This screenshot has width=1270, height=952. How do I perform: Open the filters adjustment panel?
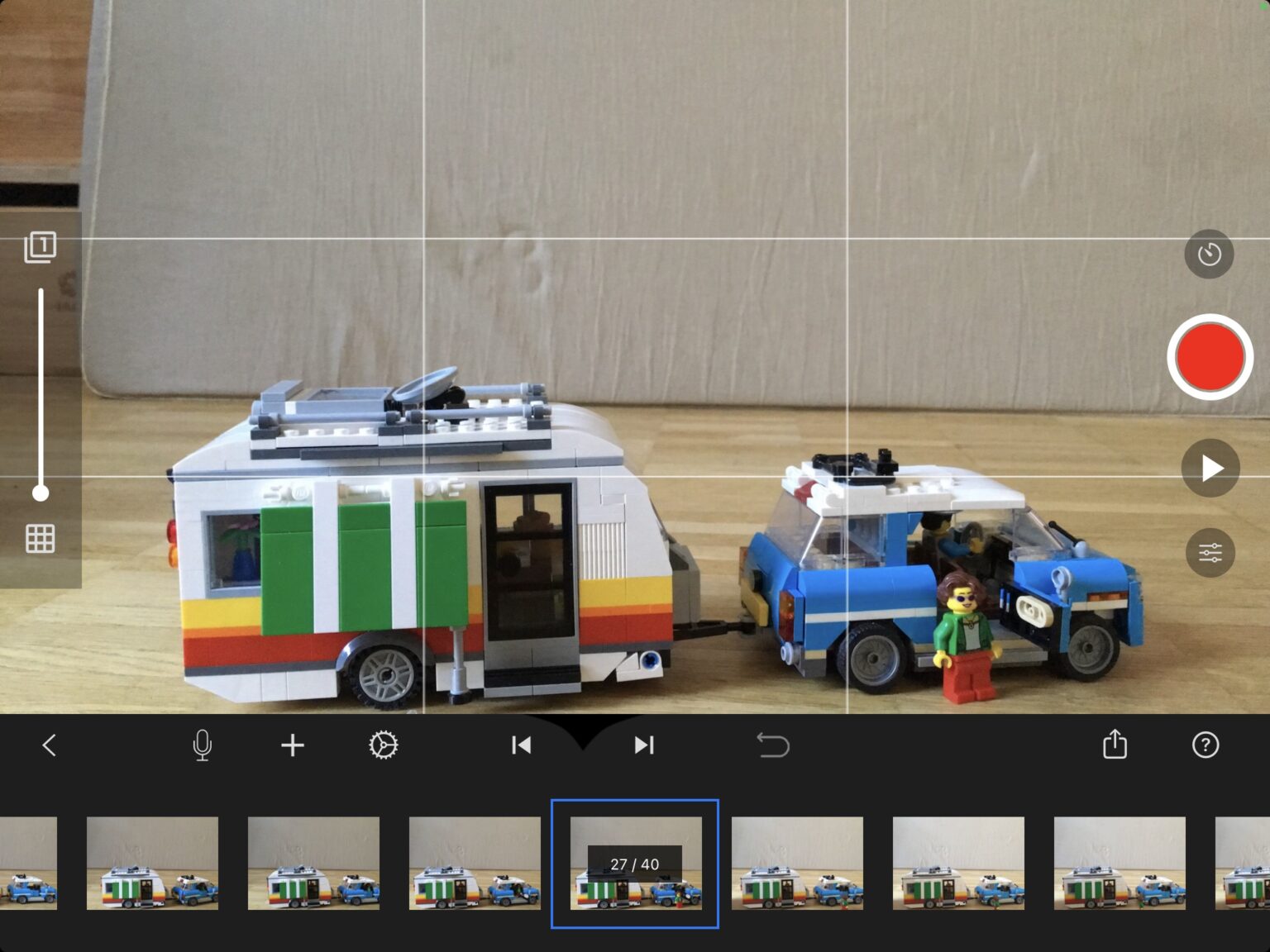[1210, 552]
